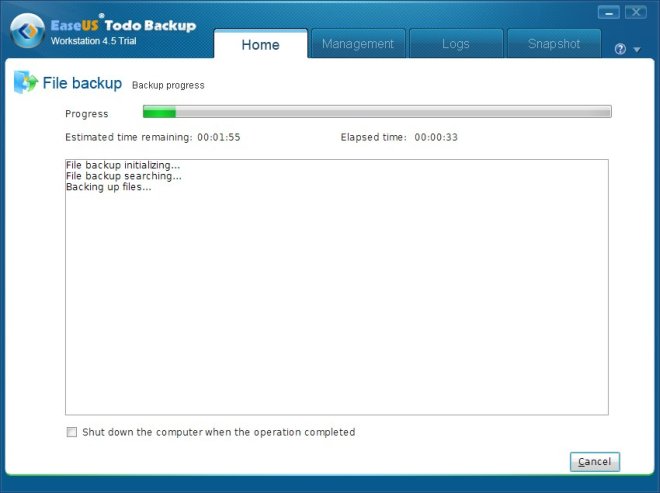
Task: Minimize the Todo Backup window
Action: [609, 13]
